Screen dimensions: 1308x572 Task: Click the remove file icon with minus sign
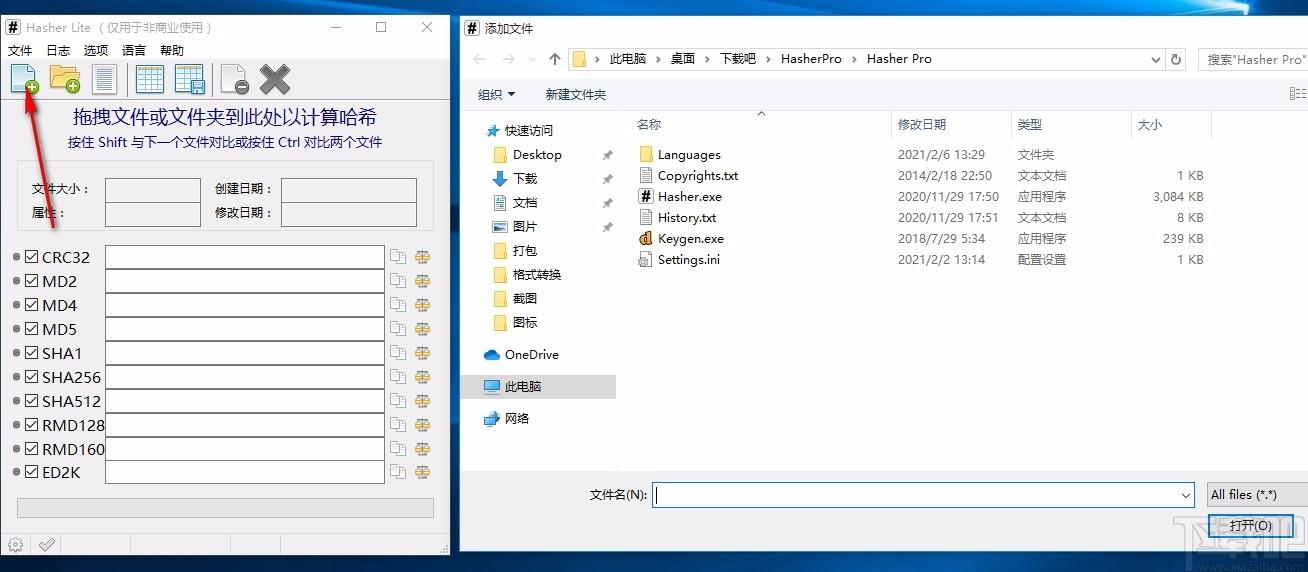235,79
